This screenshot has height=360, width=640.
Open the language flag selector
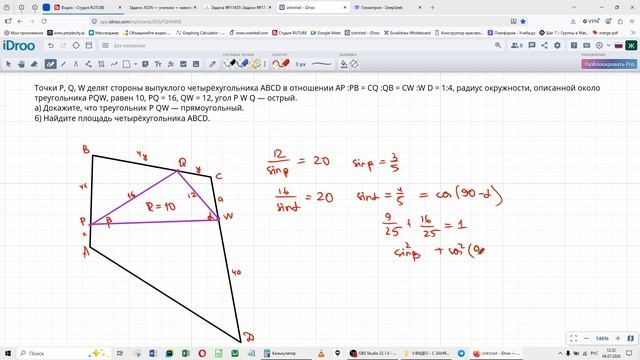point(618,45)
